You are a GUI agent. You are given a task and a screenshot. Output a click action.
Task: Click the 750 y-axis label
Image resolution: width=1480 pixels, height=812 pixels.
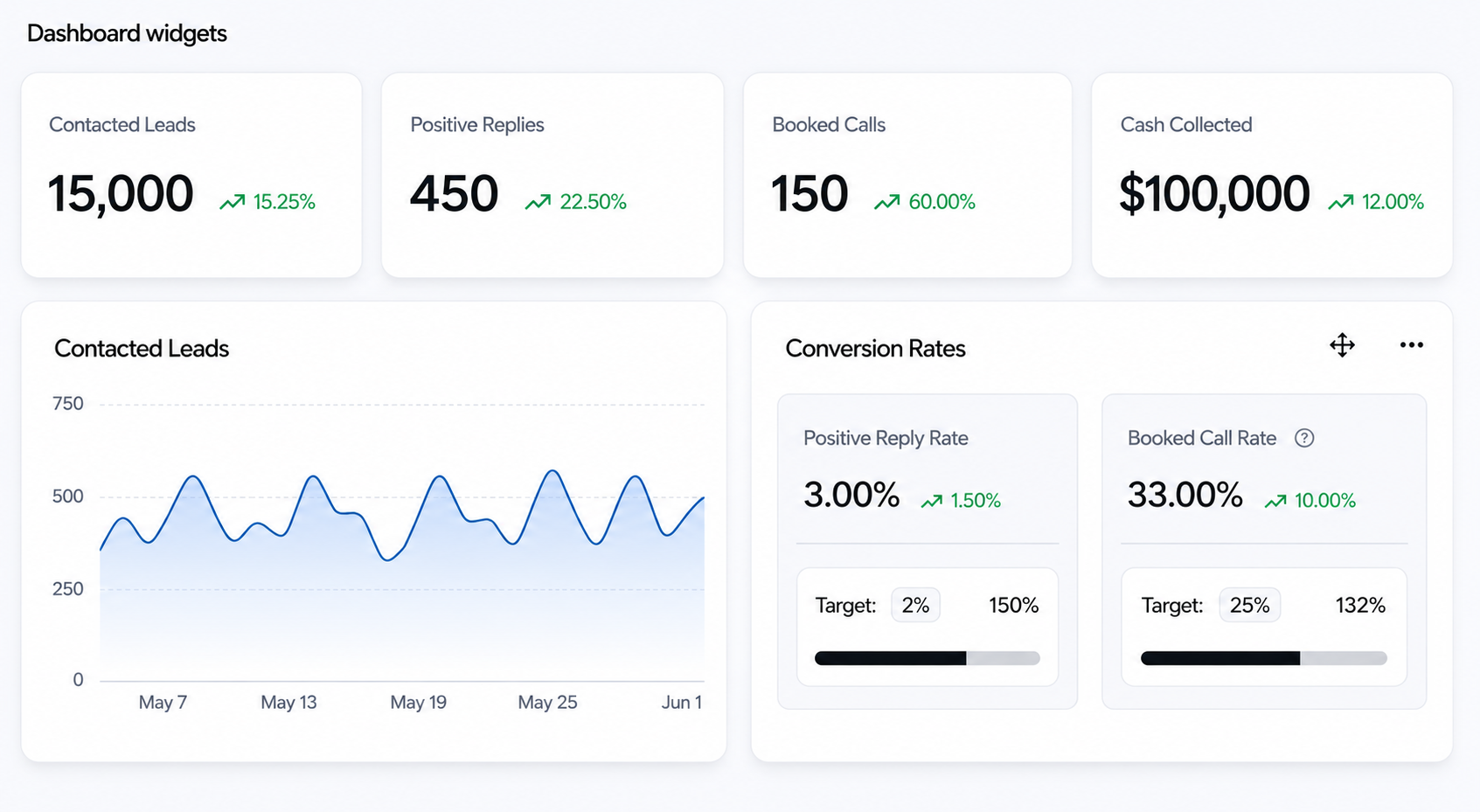coord(68,404)
